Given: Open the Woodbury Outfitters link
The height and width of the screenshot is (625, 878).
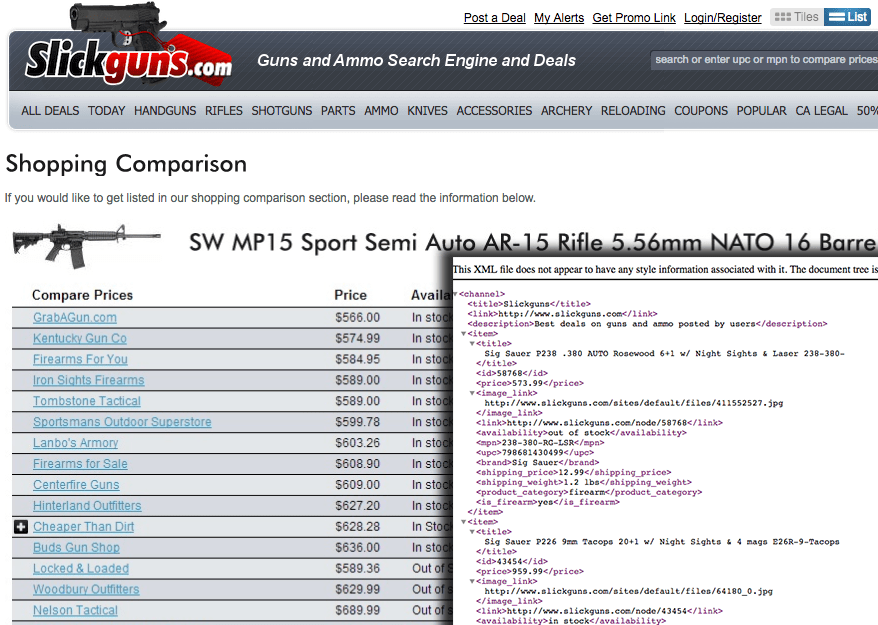Looking at the screenshot, I should pos(86,589).
